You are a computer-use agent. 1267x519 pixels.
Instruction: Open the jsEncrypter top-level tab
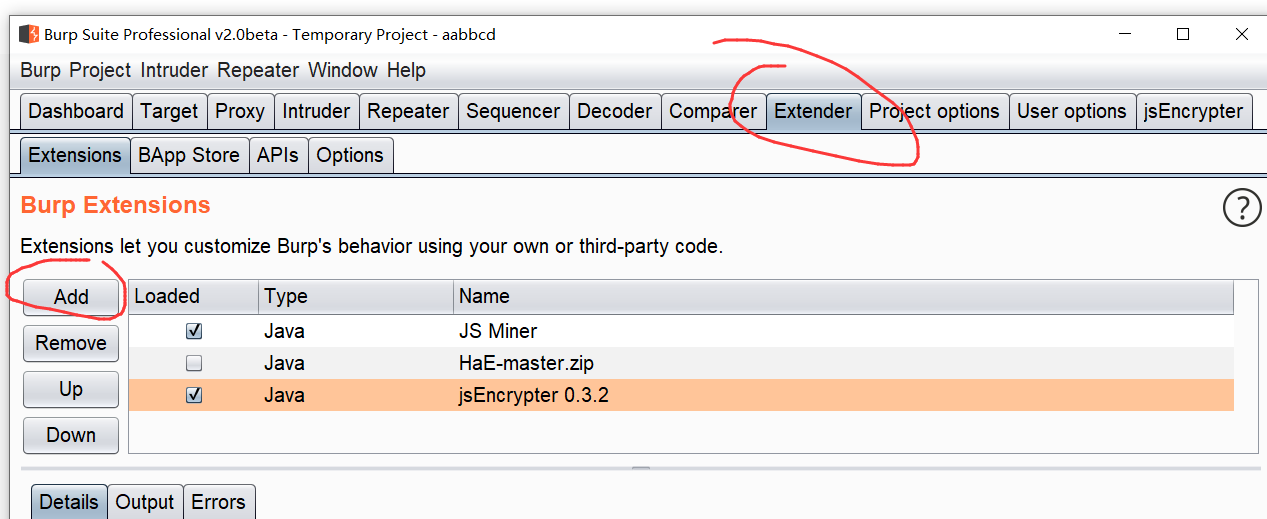[x=1194, y=111]
